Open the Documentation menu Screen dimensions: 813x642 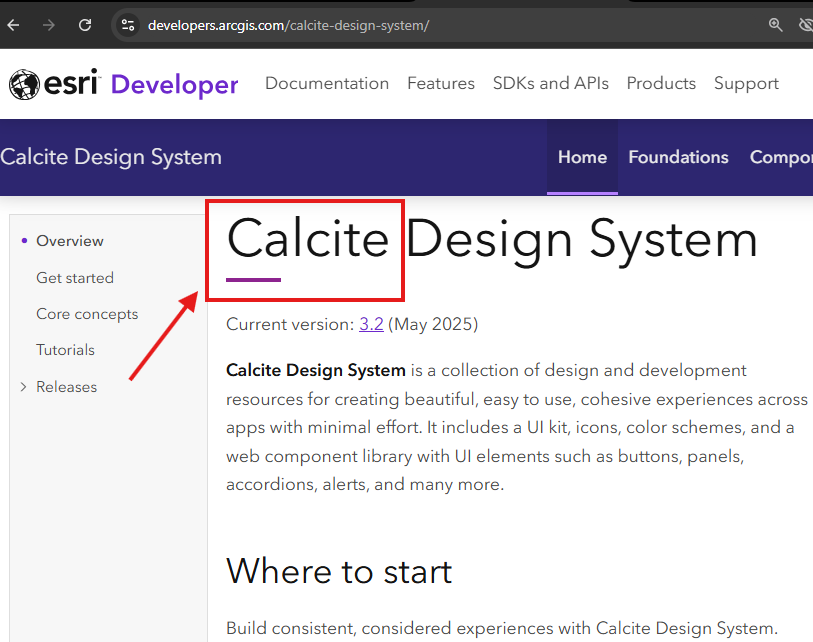click(327, 83)
